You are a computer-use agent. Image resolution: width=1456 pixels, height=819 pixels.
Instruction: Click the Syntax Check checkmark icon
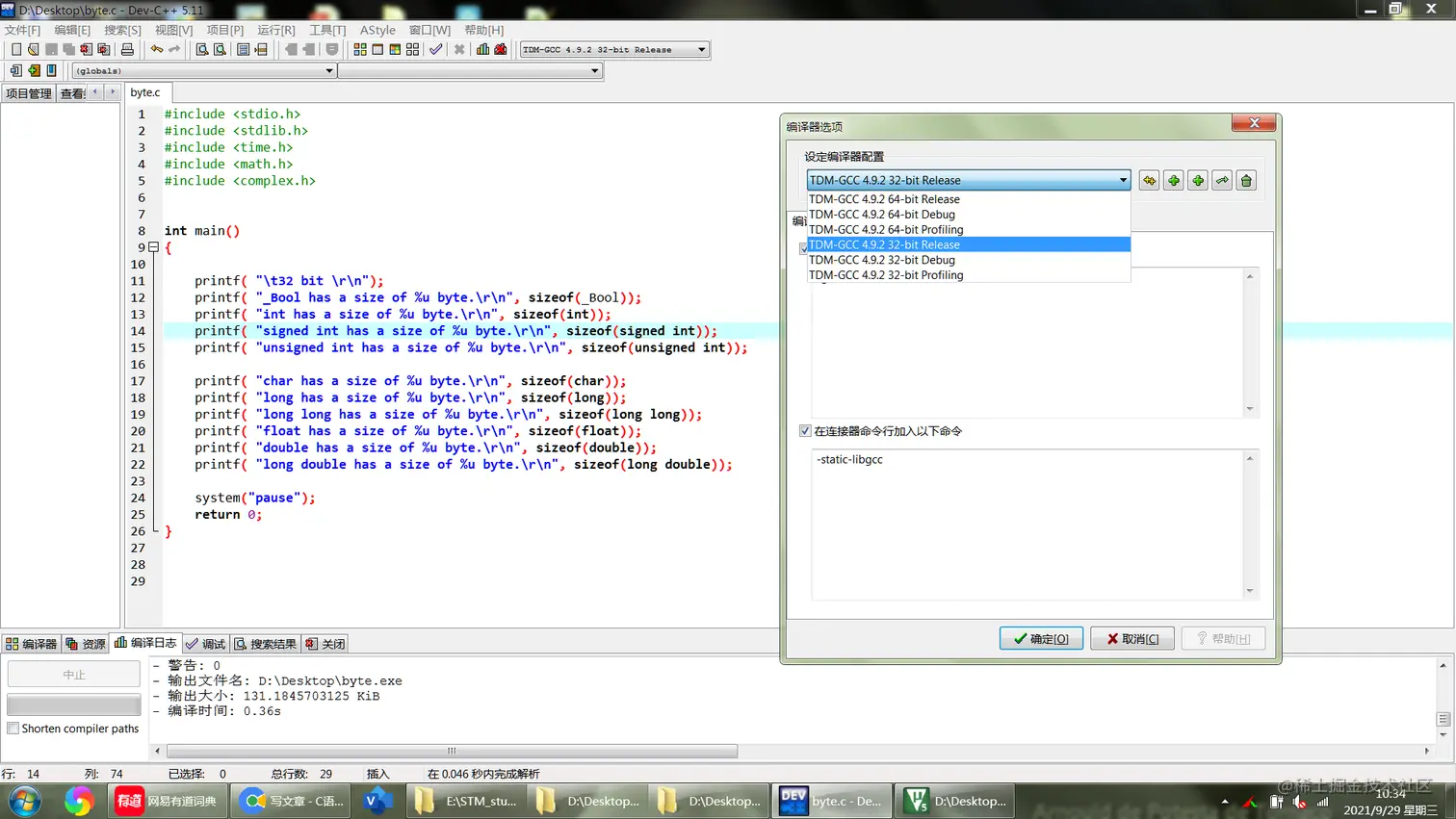pos(436,49)
